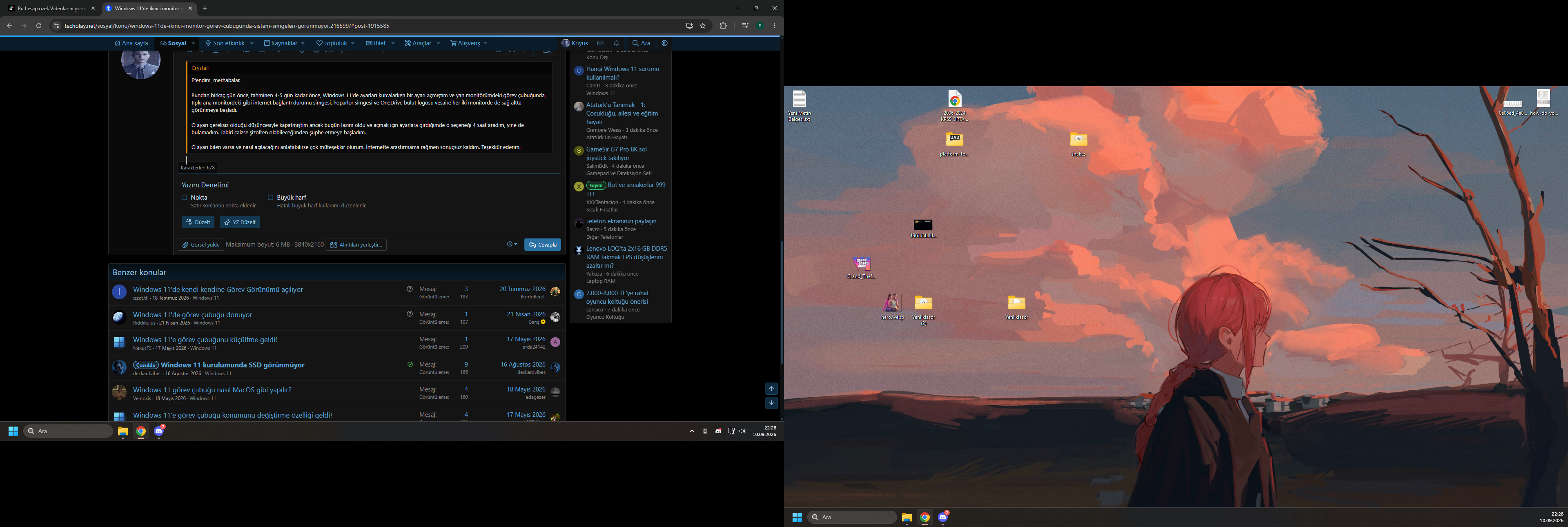Select the '2006-2024 KPSS ORTA...' Chrome file
Screen dimensions: 1568x527
(954, 106)
